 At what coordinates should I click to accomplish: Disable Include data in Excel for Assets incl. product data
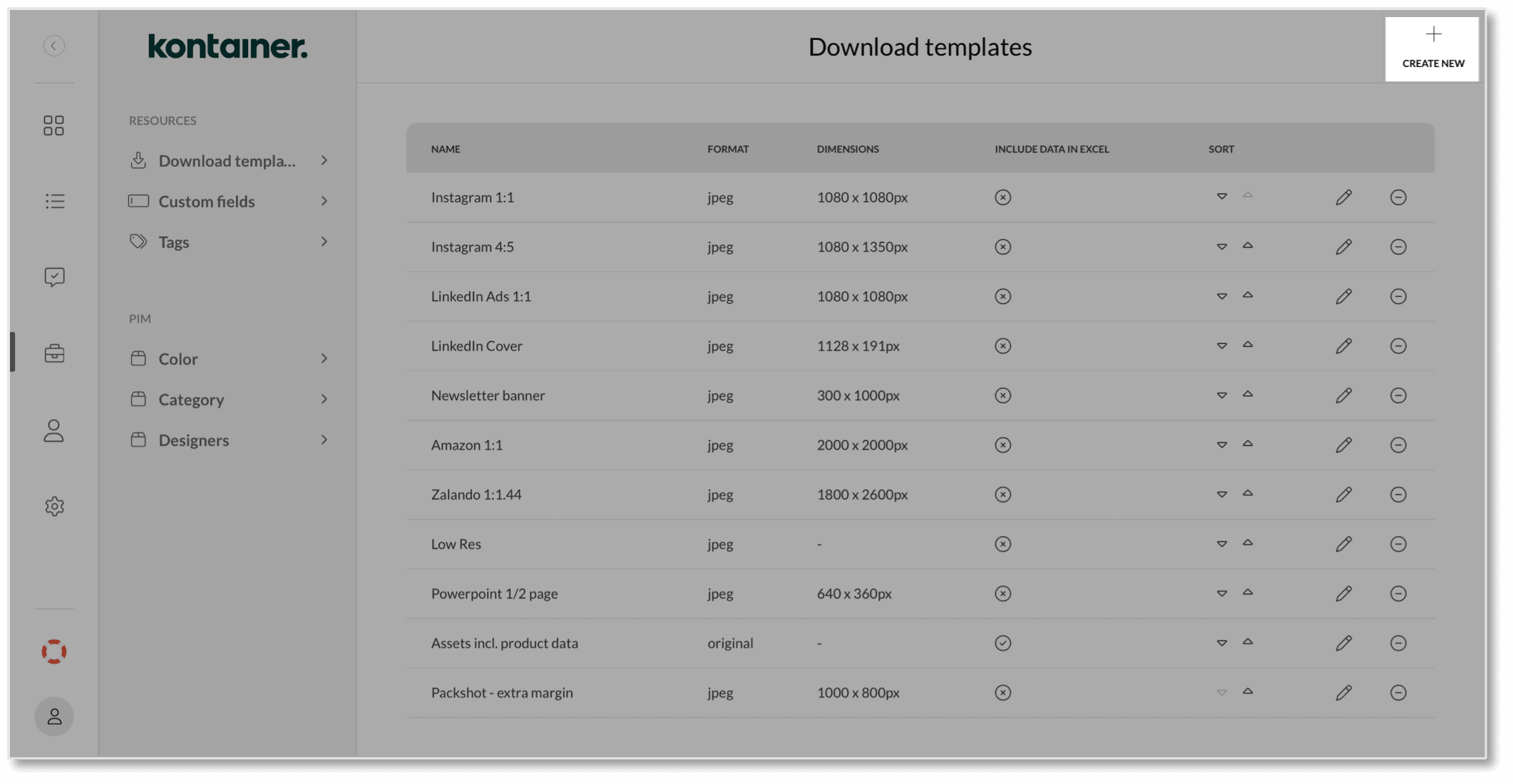pos(1002,642)
